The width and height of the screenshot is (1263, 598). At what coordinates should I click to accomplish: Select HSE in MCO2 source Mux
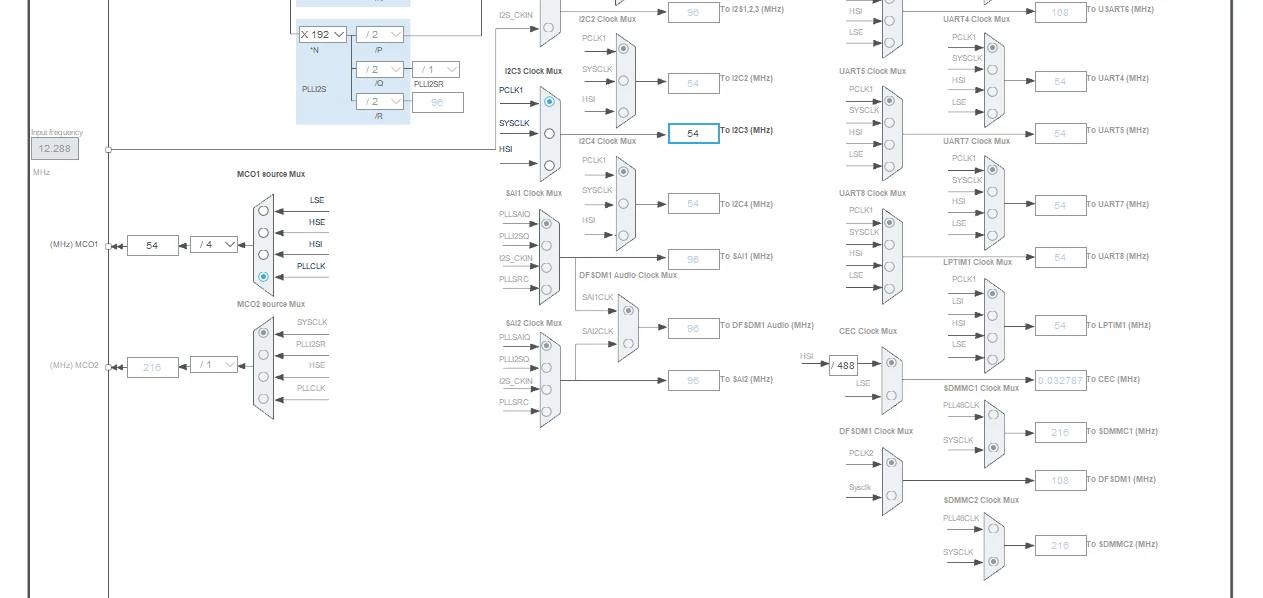click(x=264, y=377)
